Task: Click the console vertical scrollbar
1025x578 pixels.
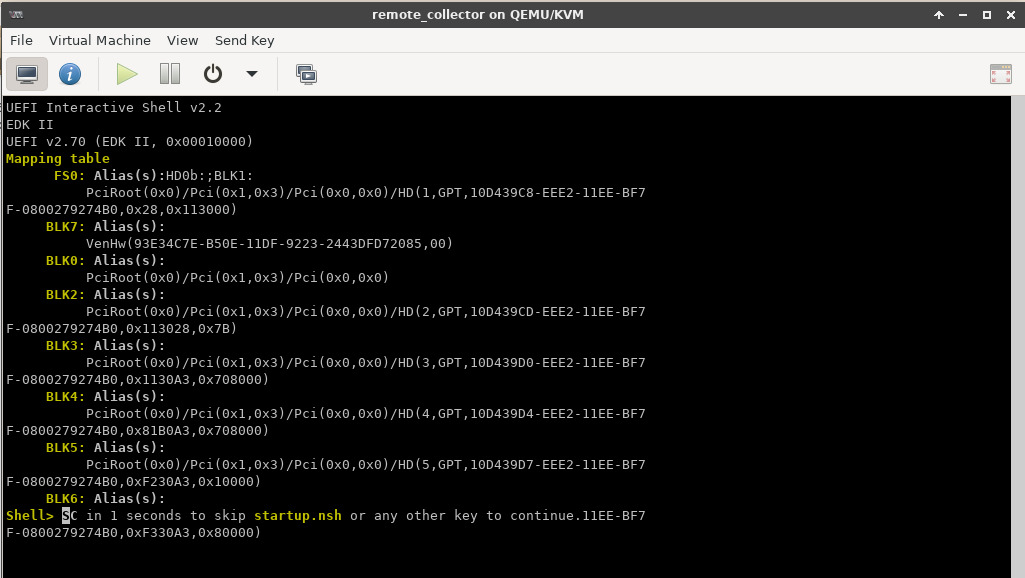Action: click(x=1018, y=337)
